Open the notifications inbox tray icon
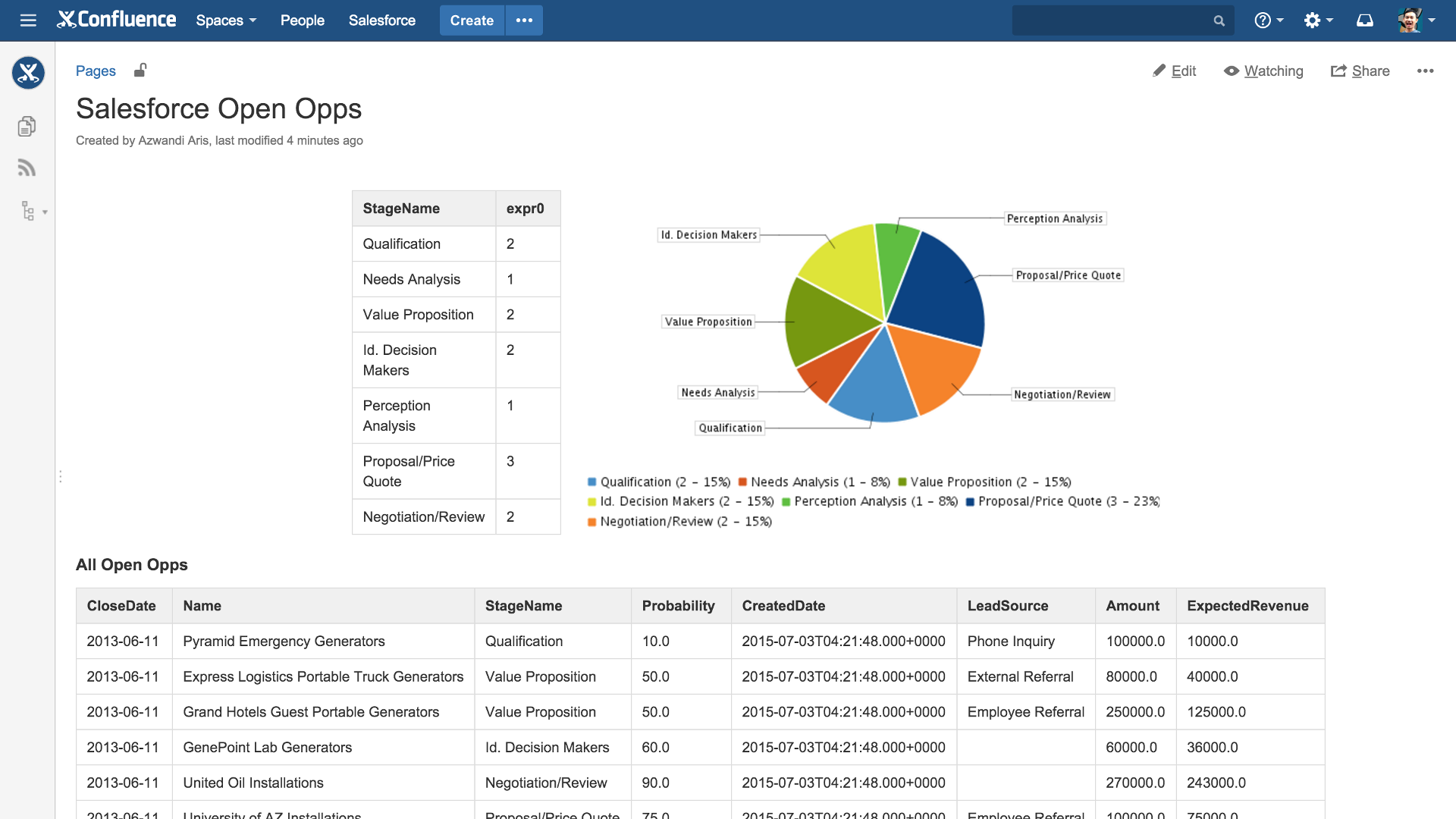 pyautogui.click(x=1364, y=20)
